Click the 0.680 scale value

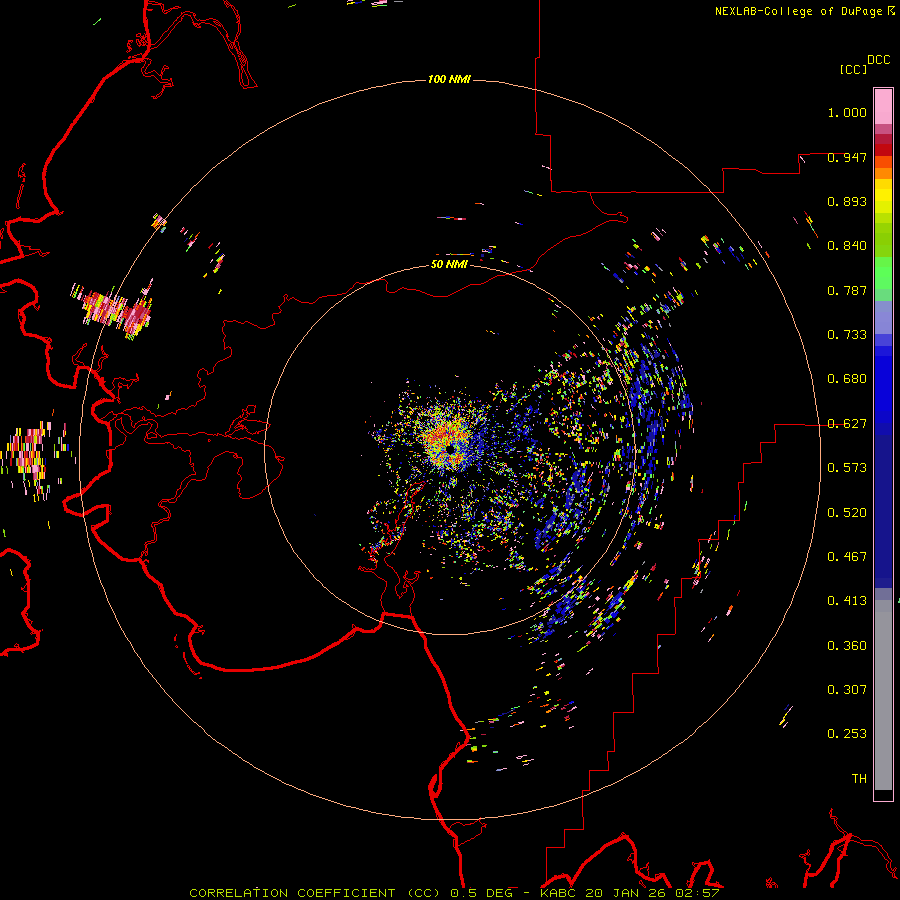(847, 379)
